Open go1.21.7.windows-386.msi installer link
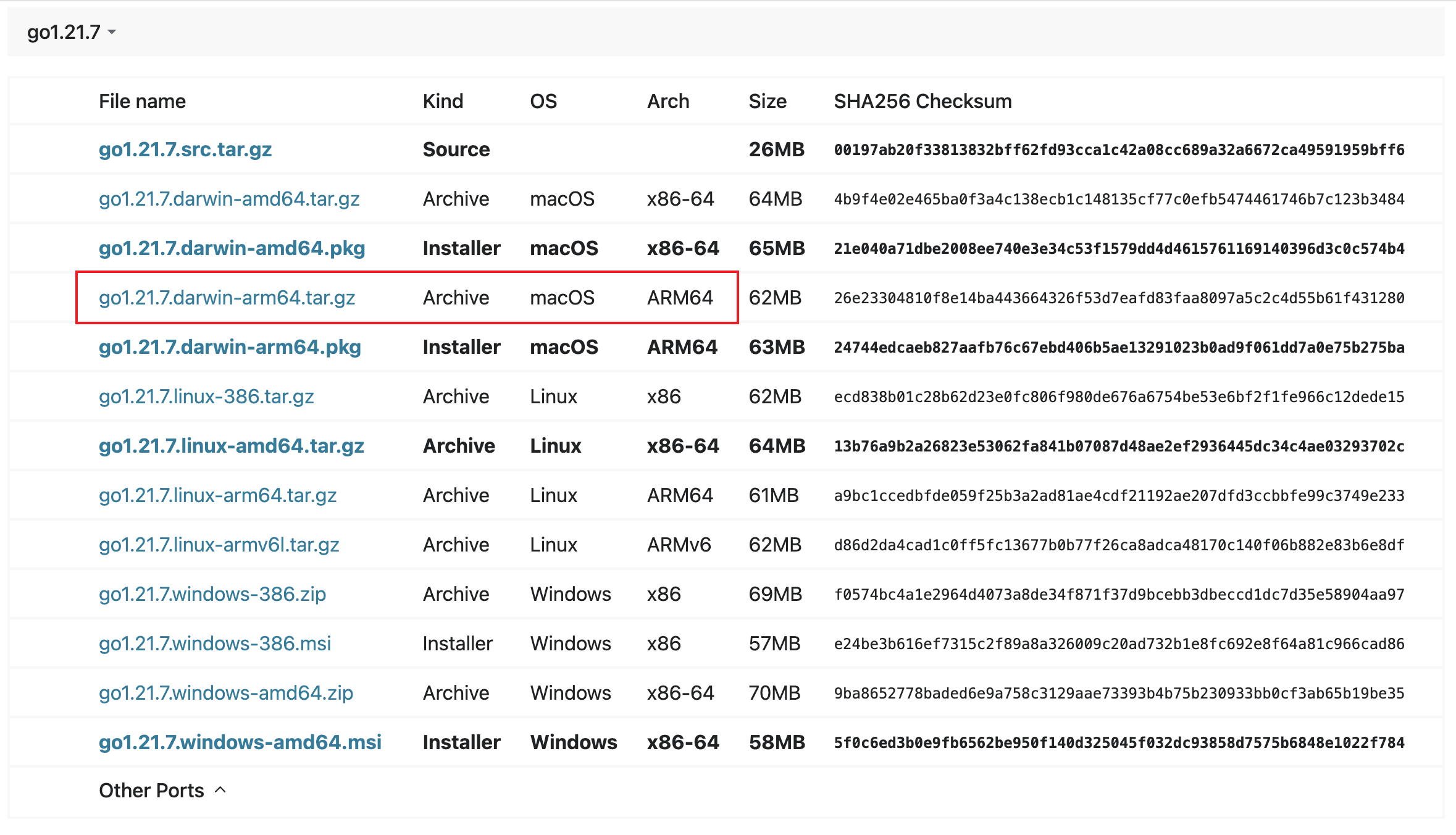Image resolution: width=1456 pixels, height=835 pixels. pos(215,644)
